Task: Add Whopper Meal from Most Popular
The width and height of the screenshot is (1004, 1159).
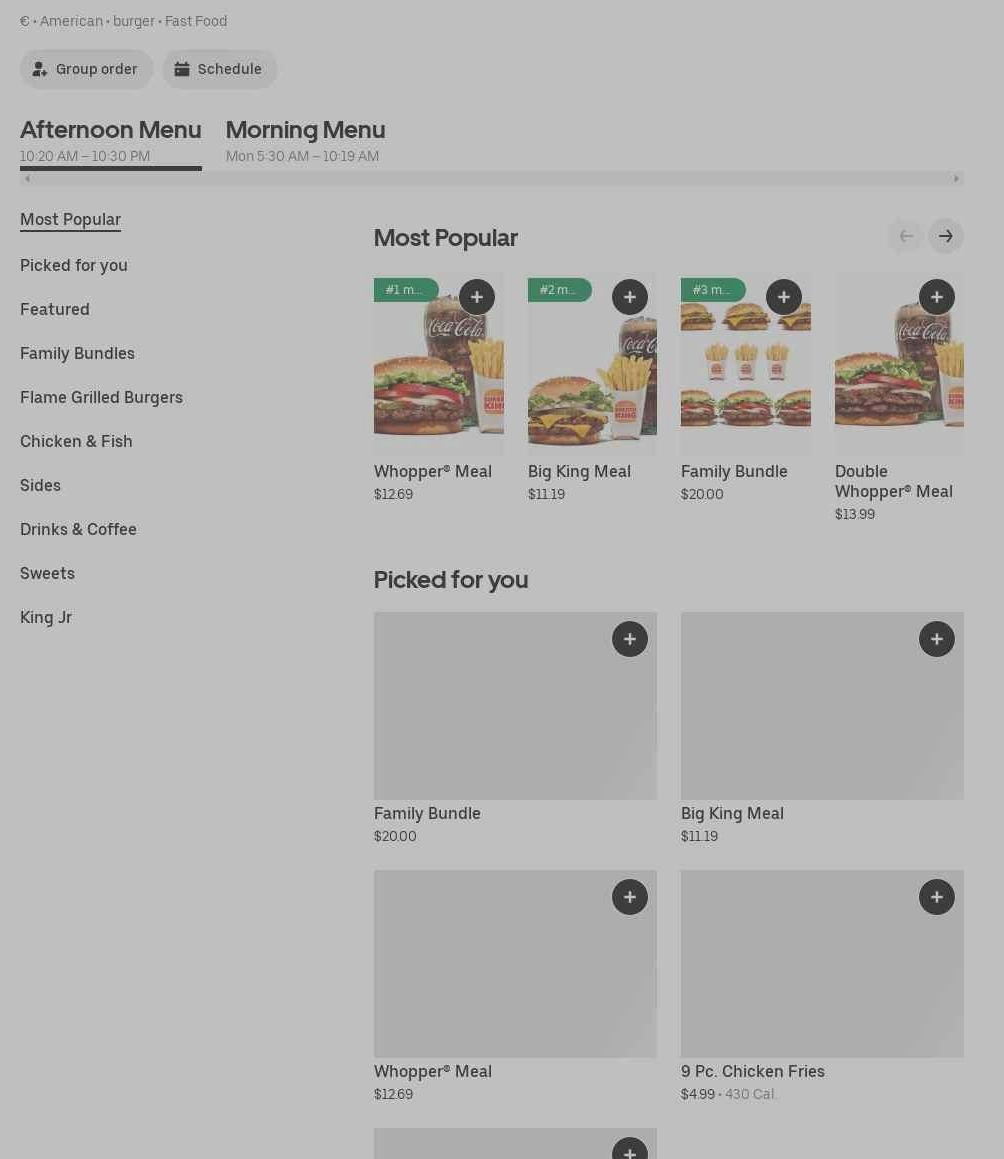Action: click(x=477, y=297)
